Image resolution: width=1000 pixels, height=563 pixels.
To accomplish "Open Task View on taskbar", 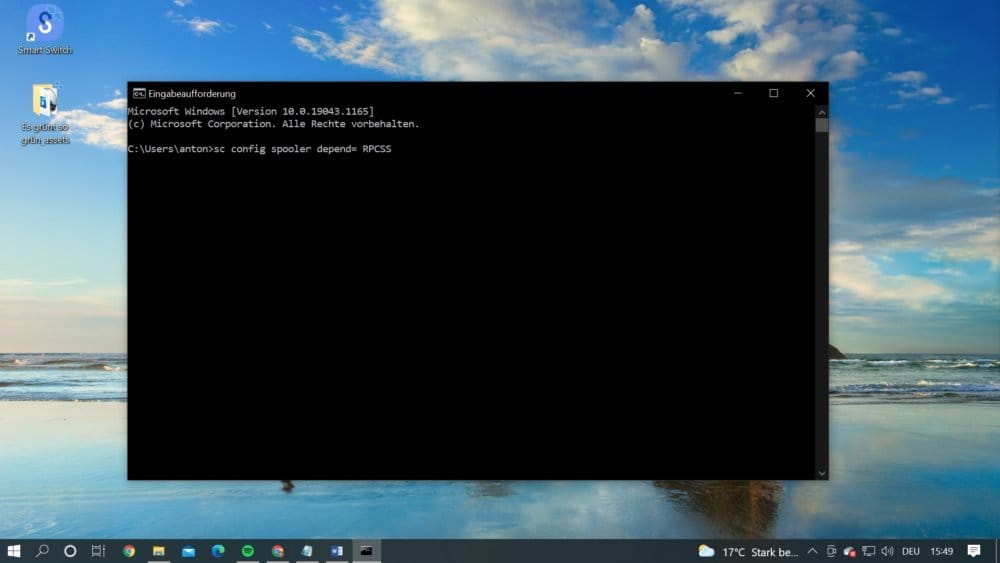I will pyautogui.click(x=98, y=551).
